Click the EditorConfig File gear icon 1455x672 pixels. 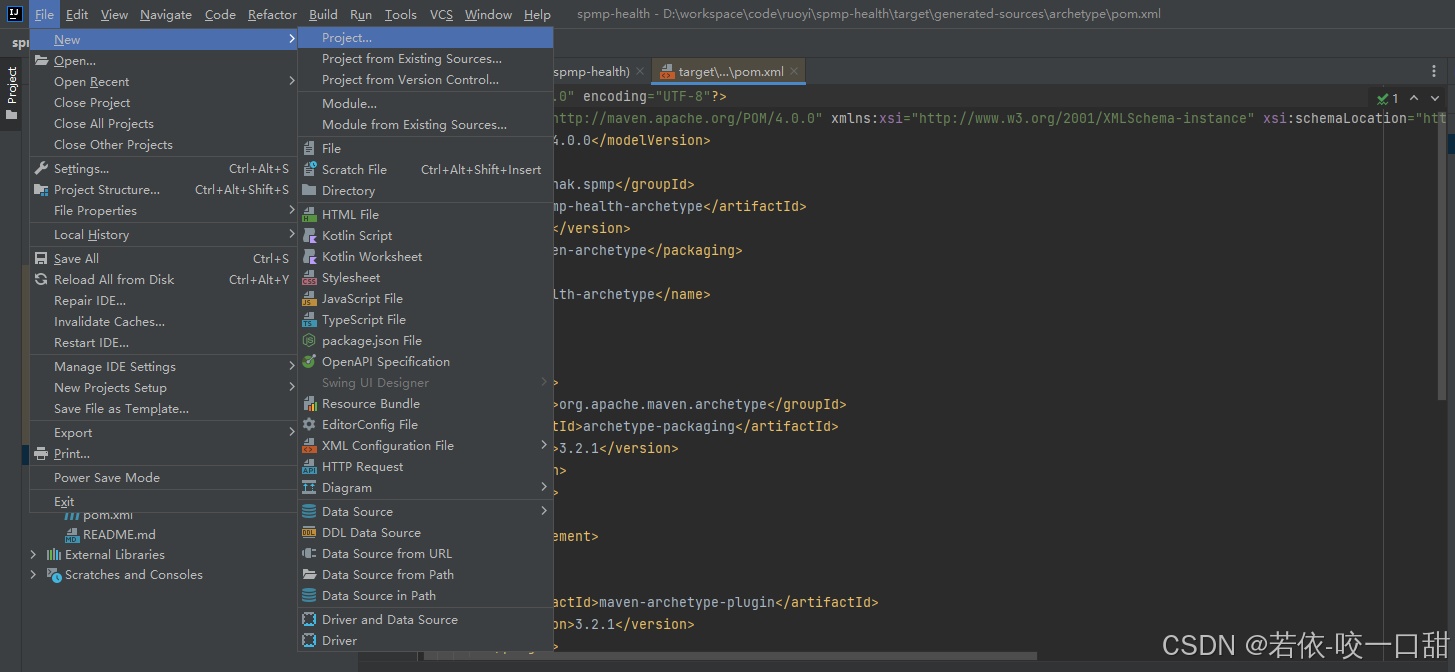(x=309, y=425)
